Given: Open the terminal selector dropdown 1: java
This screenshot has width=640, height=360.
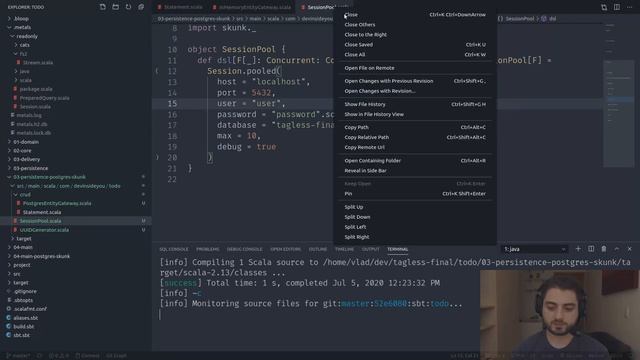Looking at the screenshot, I should 535,249.
